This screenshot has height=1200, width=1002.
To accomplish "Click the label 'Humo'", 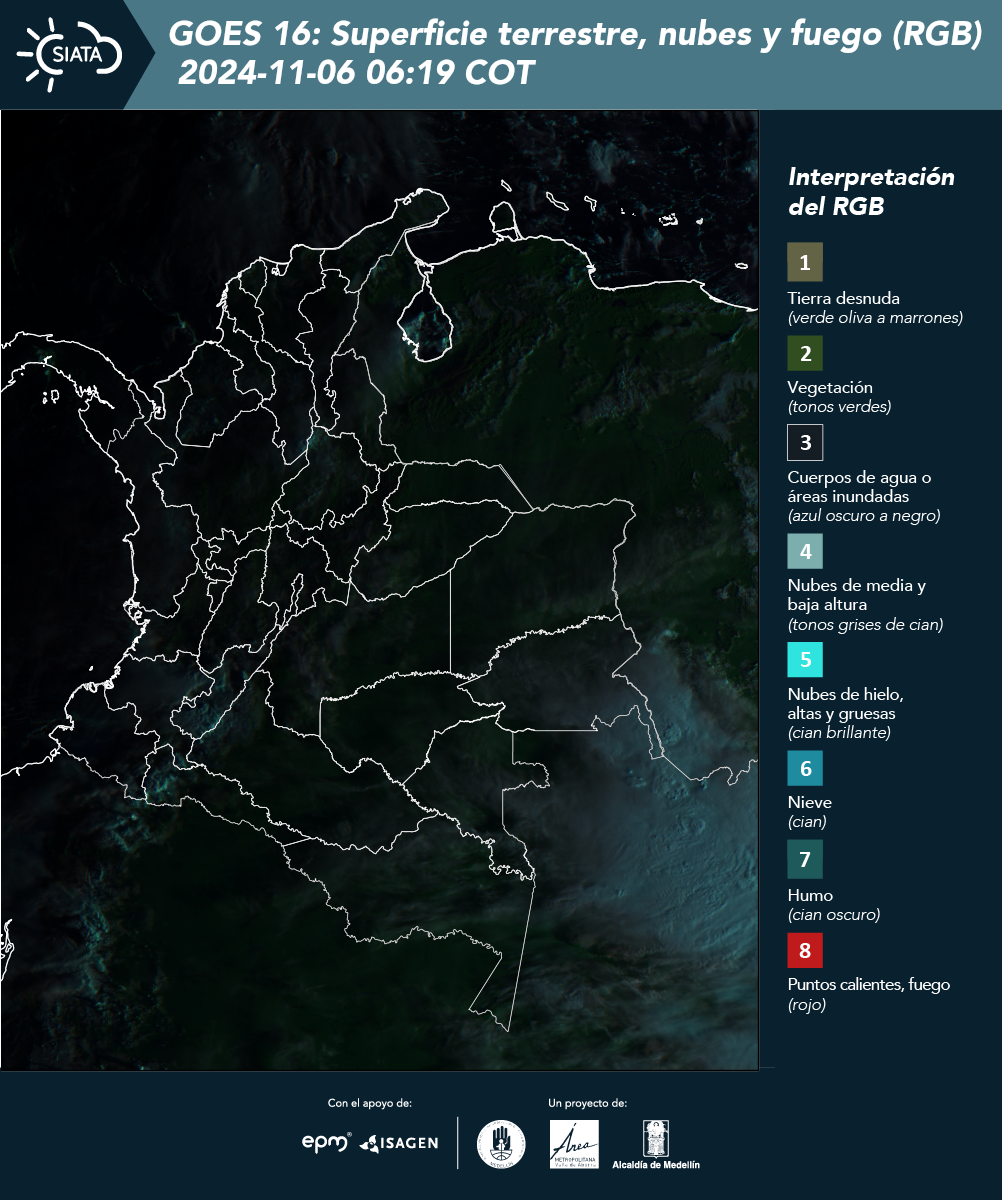I will [x=810, y=895].
